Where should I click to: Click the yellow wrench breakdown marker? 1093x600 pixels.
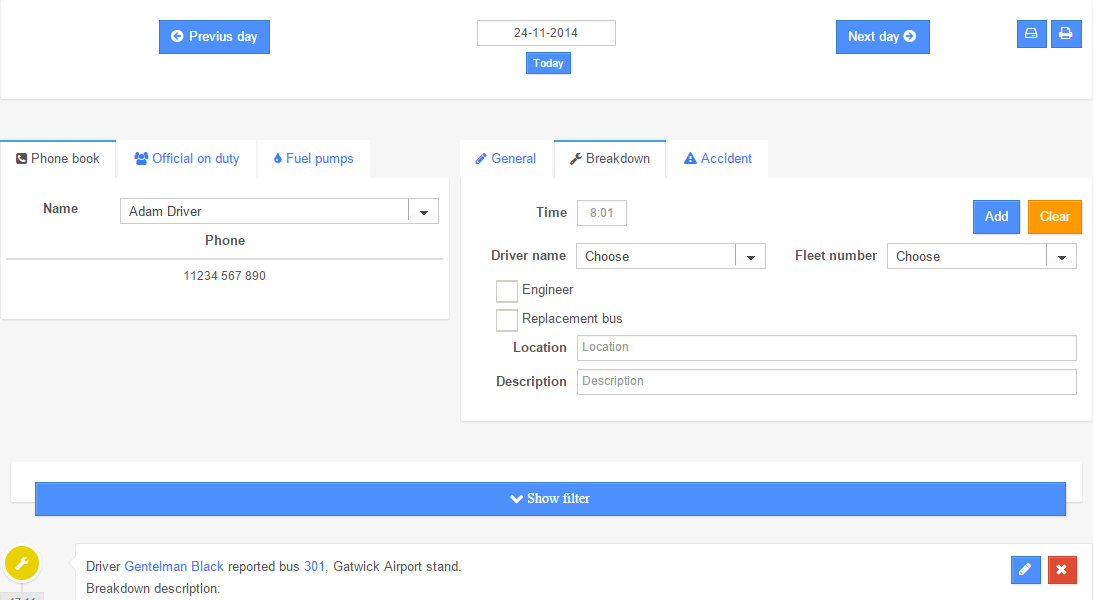[x=22, y=564]
